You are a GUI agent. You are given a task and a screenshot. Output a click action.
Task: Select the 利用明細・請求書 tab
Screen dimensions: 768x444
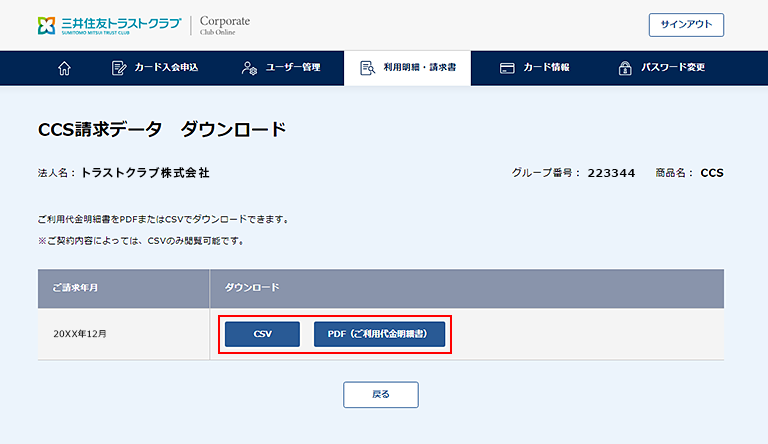coord(408,68)
